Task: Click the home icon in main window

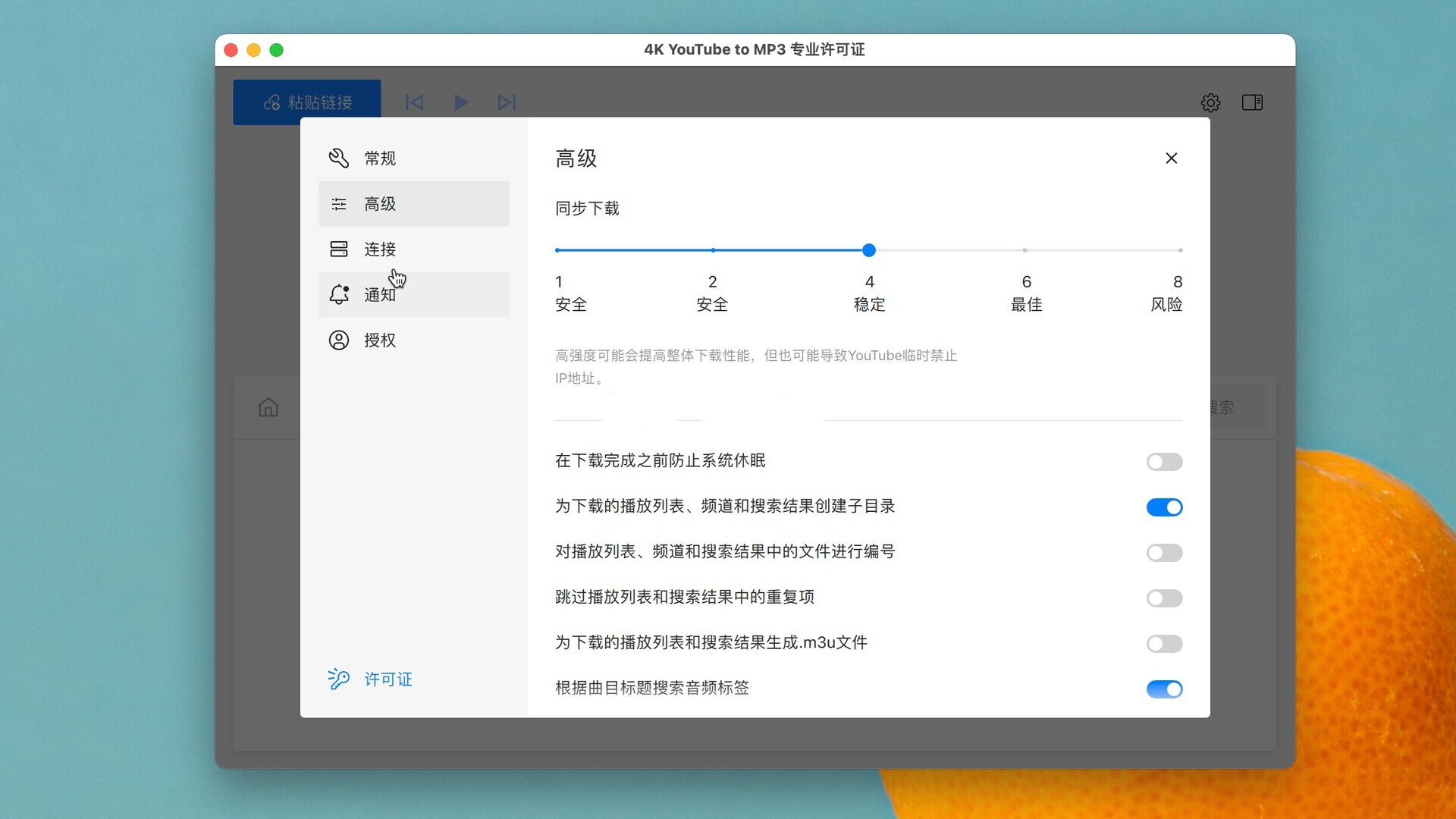Action: pos(268,407)
